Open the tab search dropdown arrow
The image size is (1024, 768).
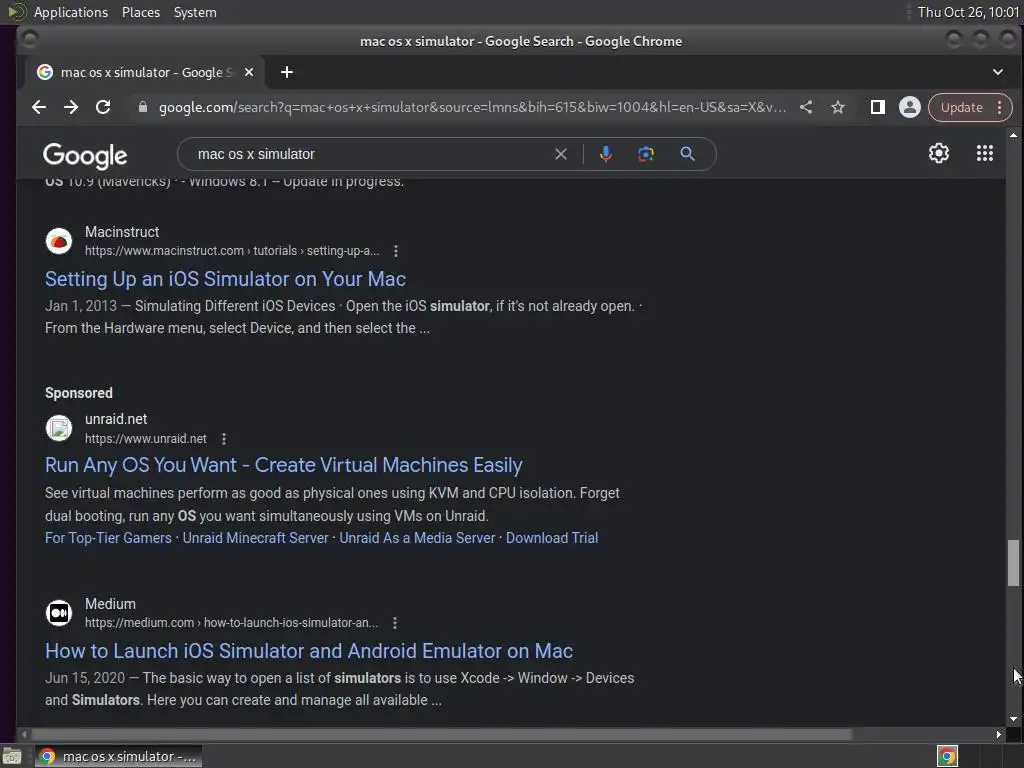997,72
